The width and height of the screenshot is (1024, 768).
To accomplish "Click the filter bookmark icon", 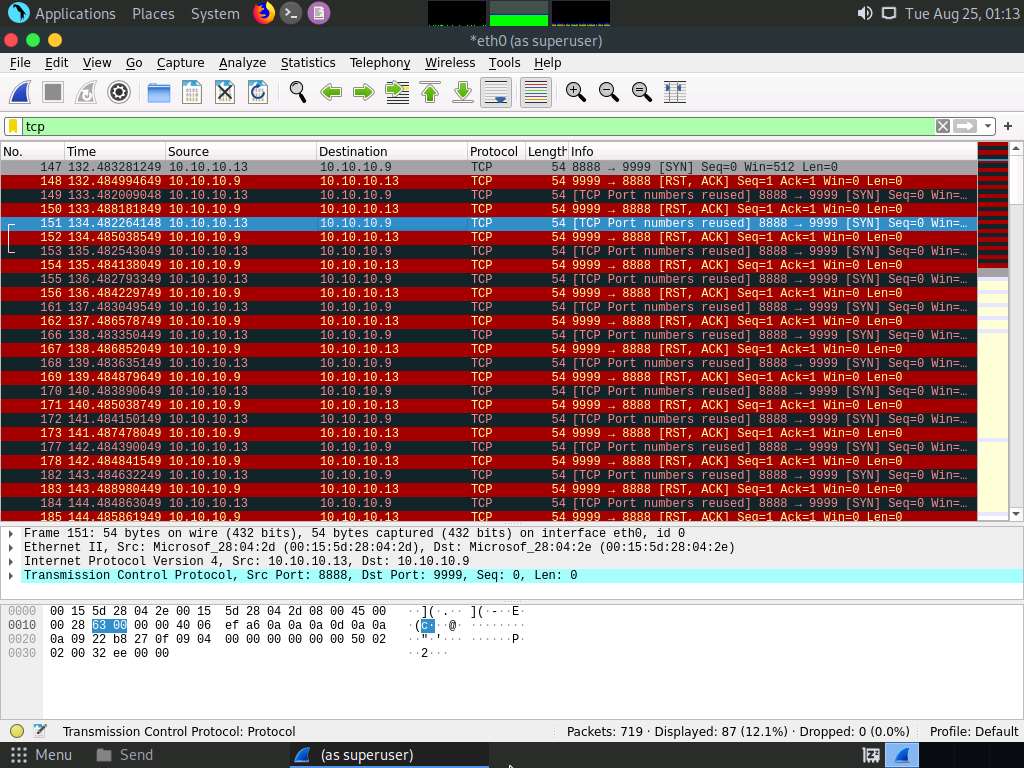I will point(13,126).
